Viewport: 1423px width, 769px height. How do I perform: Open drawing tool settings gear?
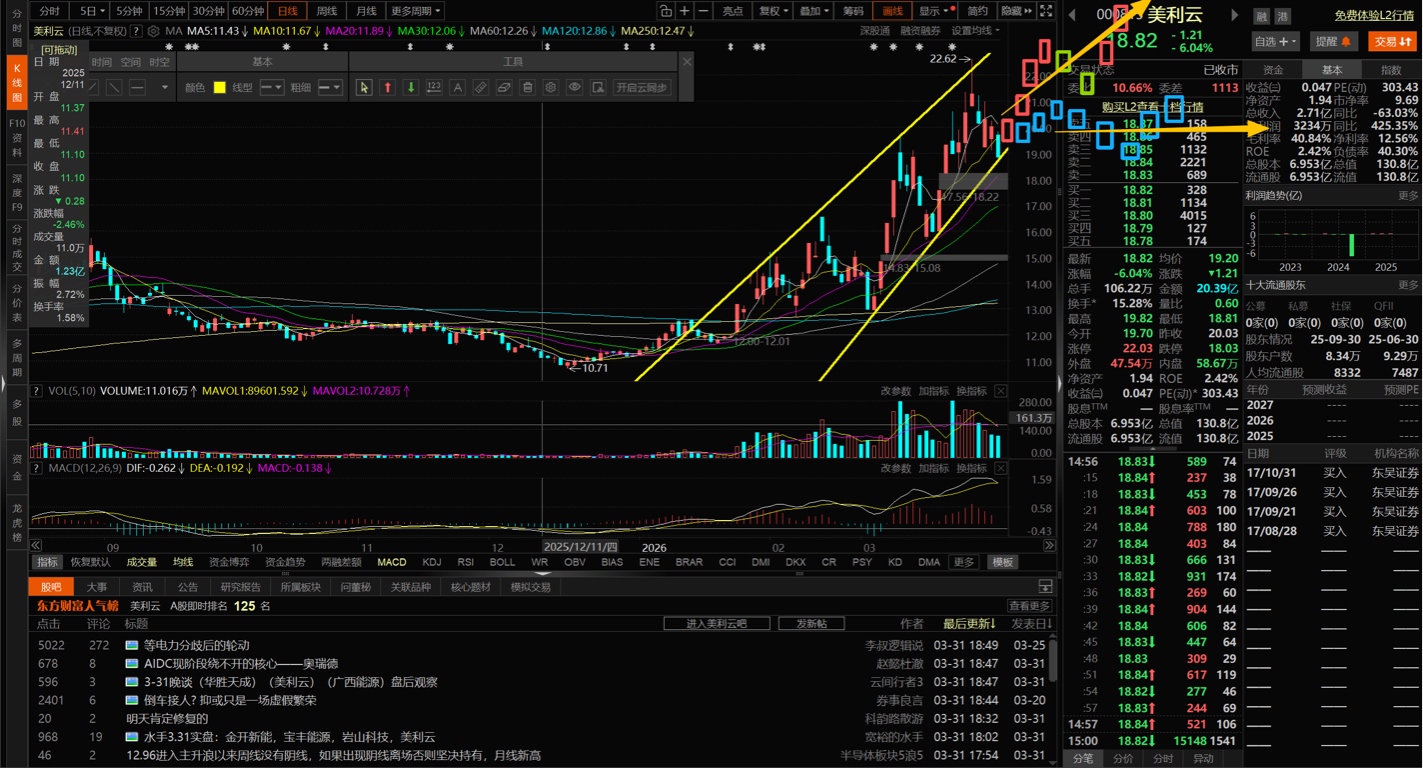coord(551,88)
